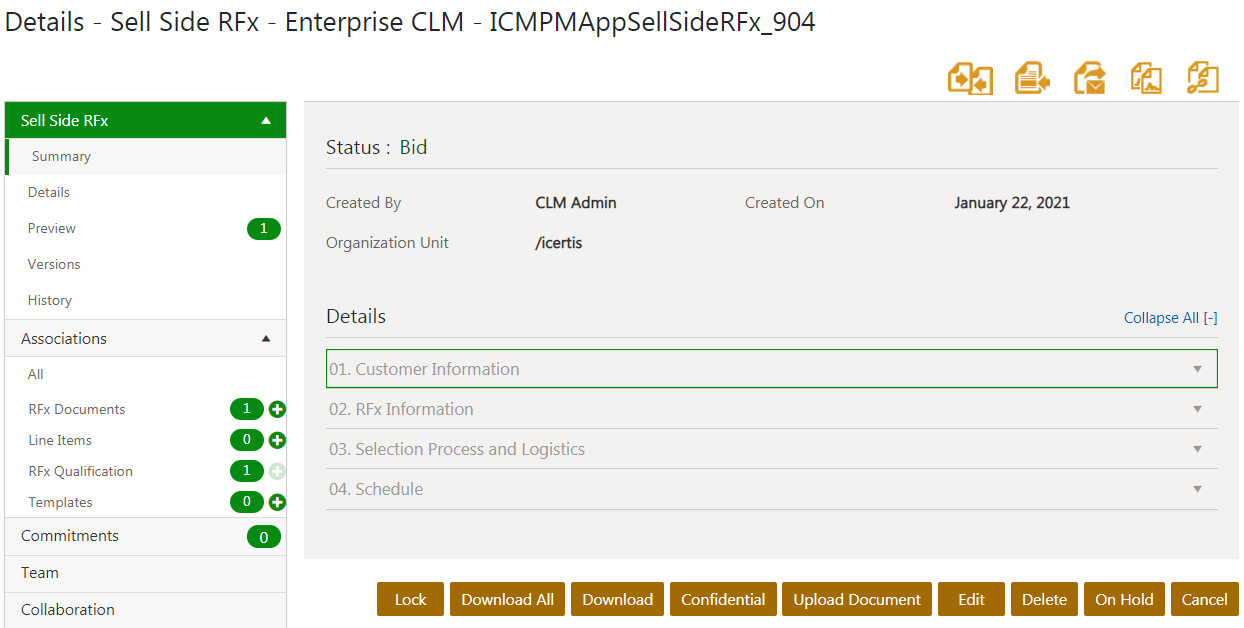
Task: Open the Versions sidebar item
Action: 54,264
